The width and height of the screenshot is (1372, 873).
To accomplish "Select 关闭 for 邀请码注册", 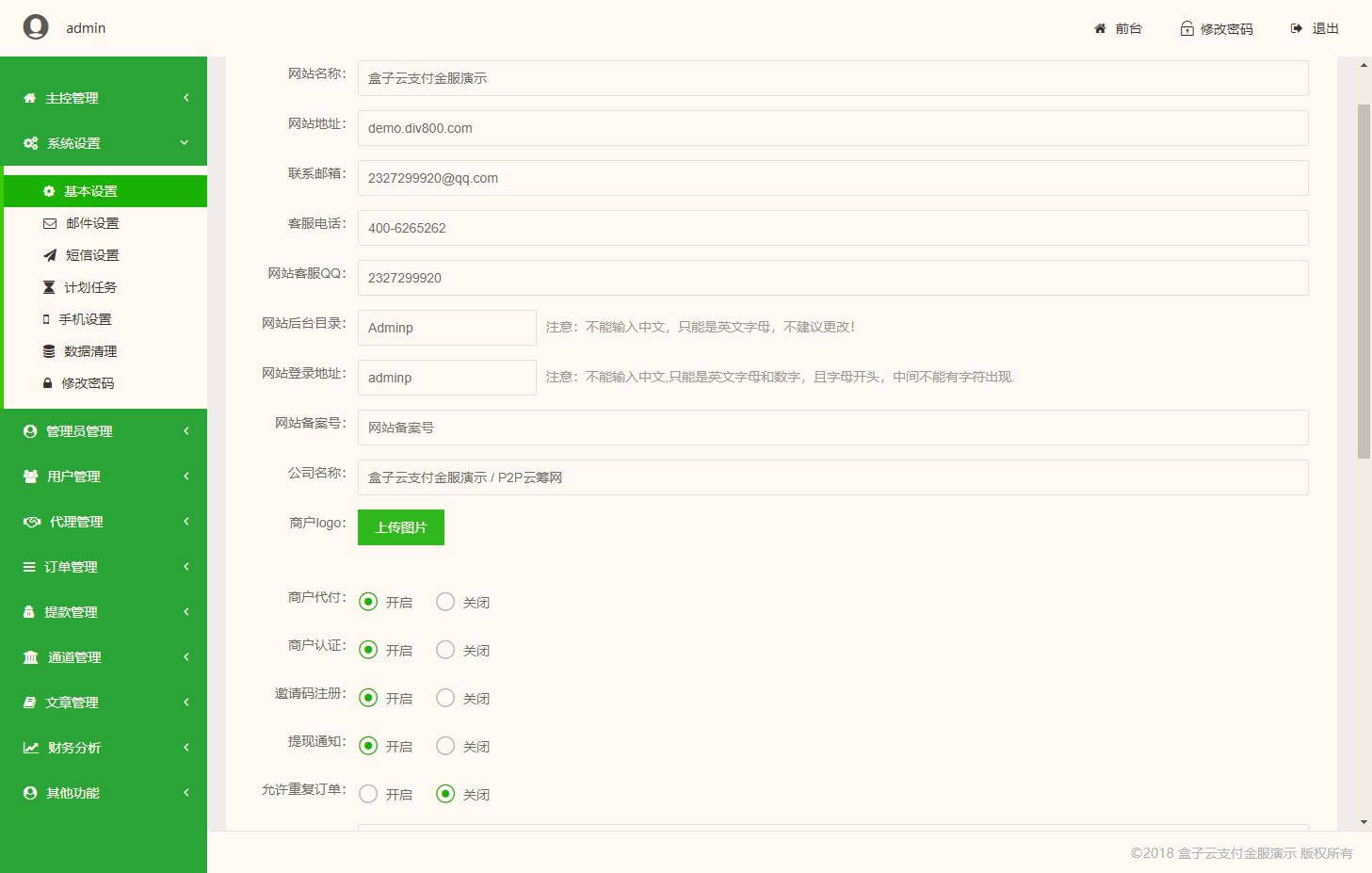I will (x=445, y=698).
